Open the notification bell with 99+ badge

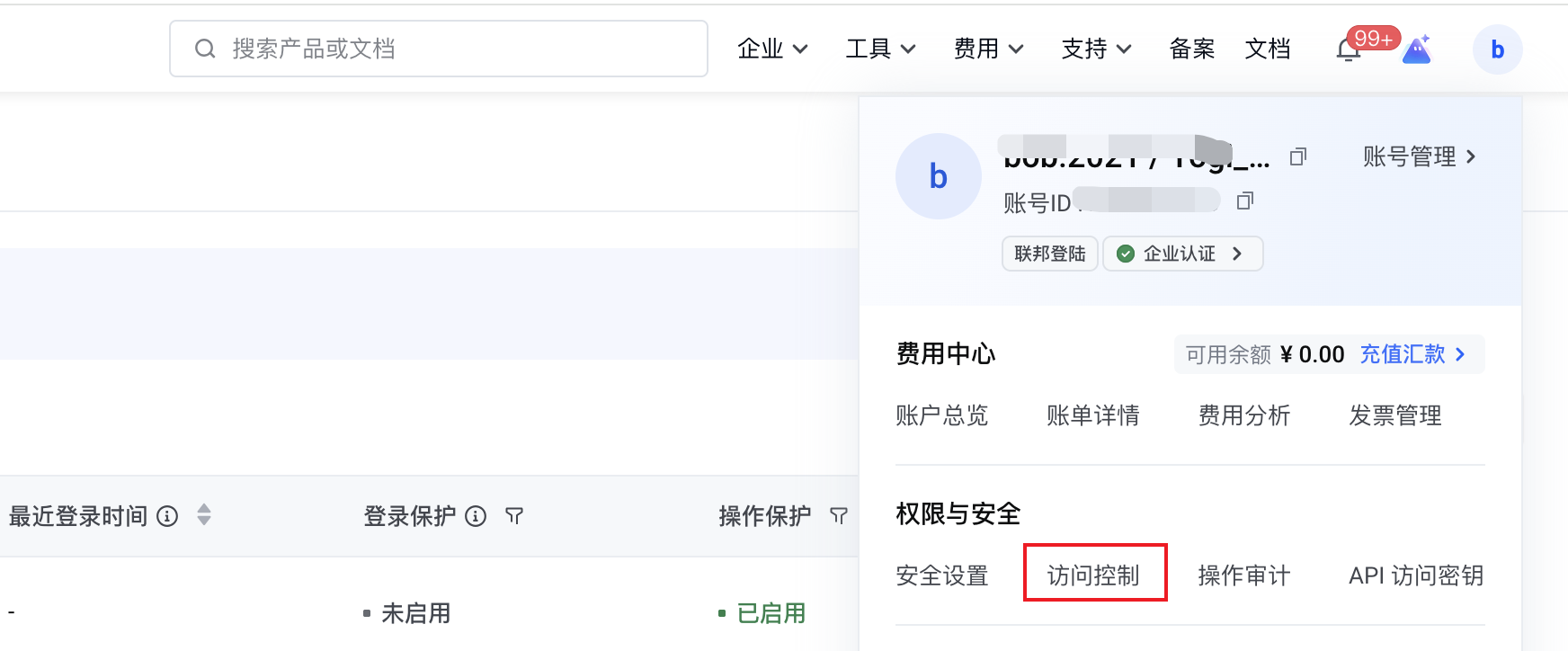point(1348,51)
